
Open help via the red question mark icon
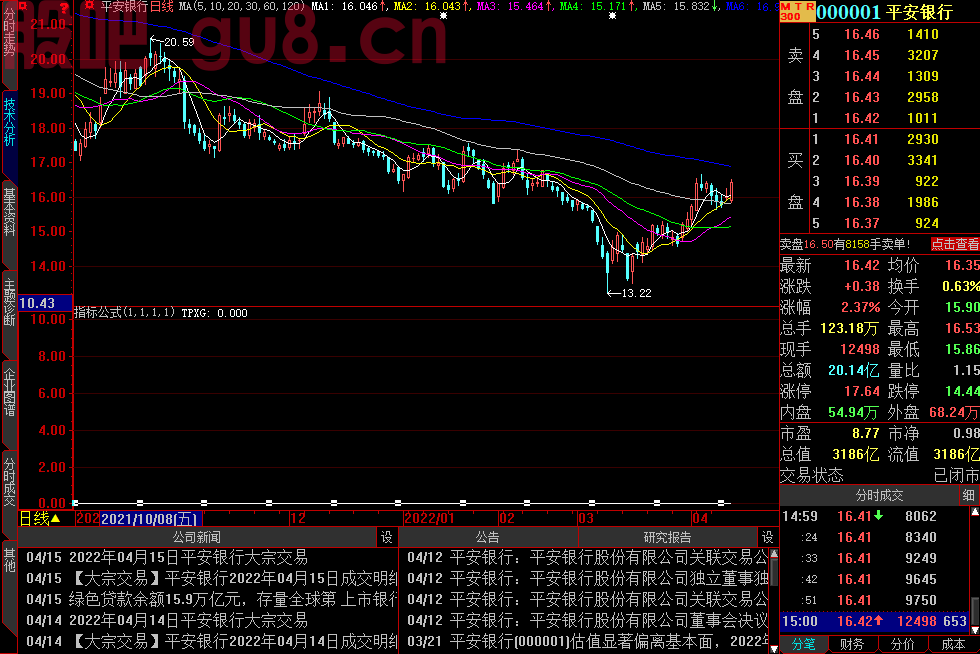pyautogui.click(x=64, y=8)
